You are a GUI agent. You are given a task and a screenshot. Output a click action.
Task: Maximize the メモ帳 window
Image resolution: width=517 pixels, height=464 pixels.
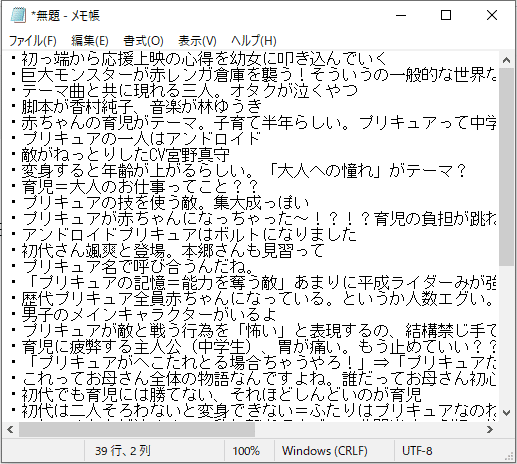(x=446, y=15)
